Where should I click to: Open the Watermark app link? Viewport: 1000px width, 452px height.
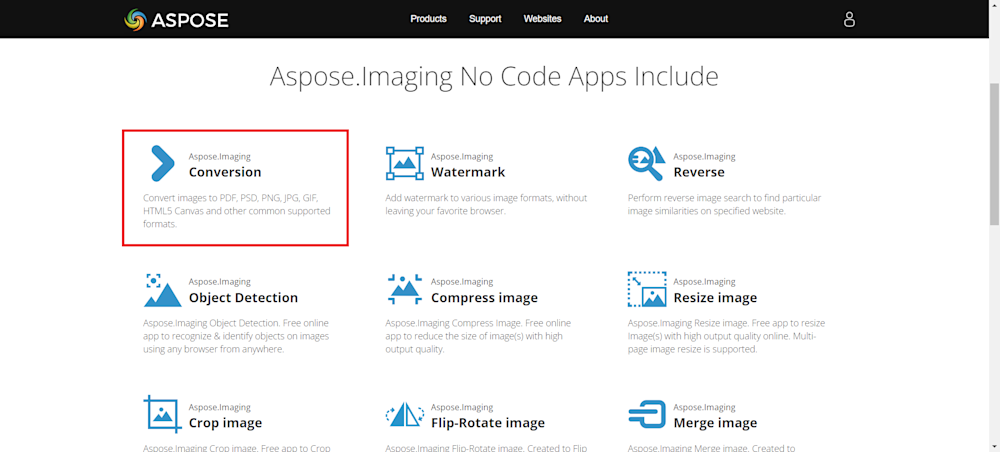point(468,172)
